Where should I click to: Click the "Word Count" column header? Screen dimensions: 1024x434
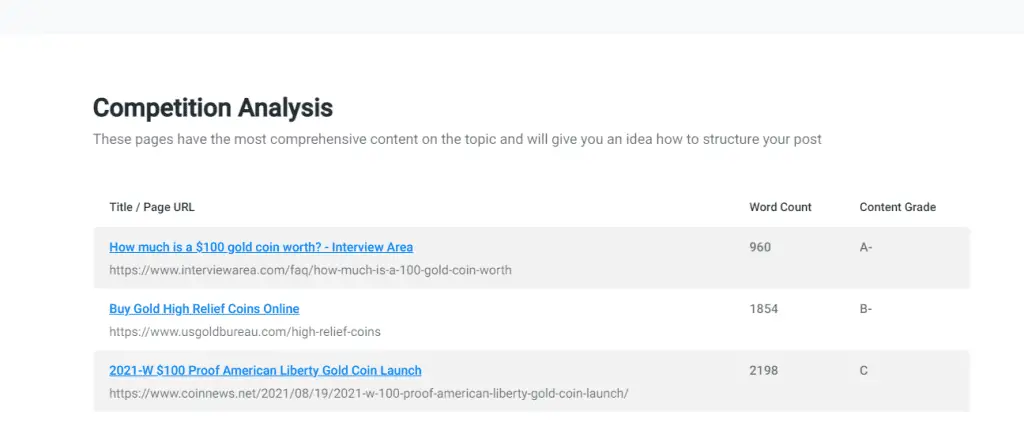tap(780, 207)
